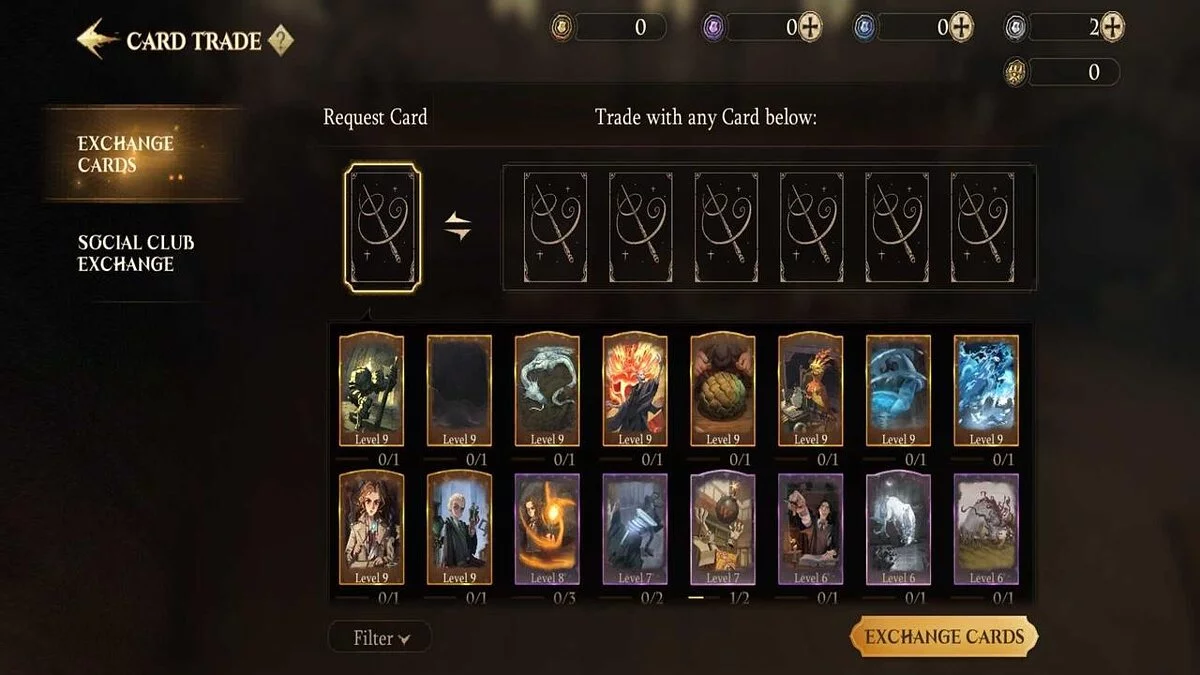
Task: Select the first empty trade card slot
Action: point(555,228)
